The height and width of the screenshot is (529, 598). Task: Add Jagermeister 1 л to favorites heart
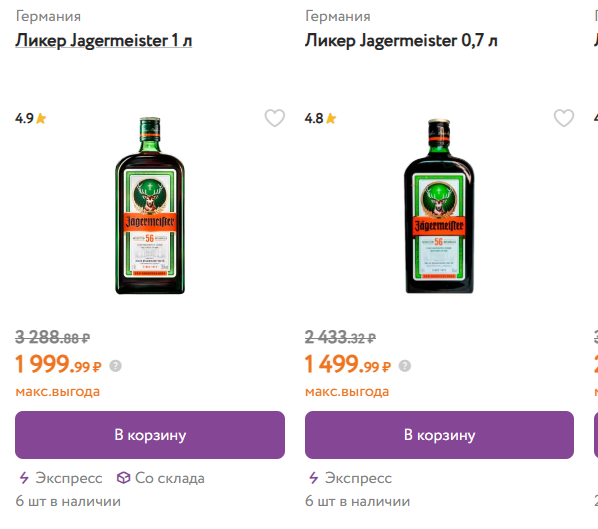[275, 118]
